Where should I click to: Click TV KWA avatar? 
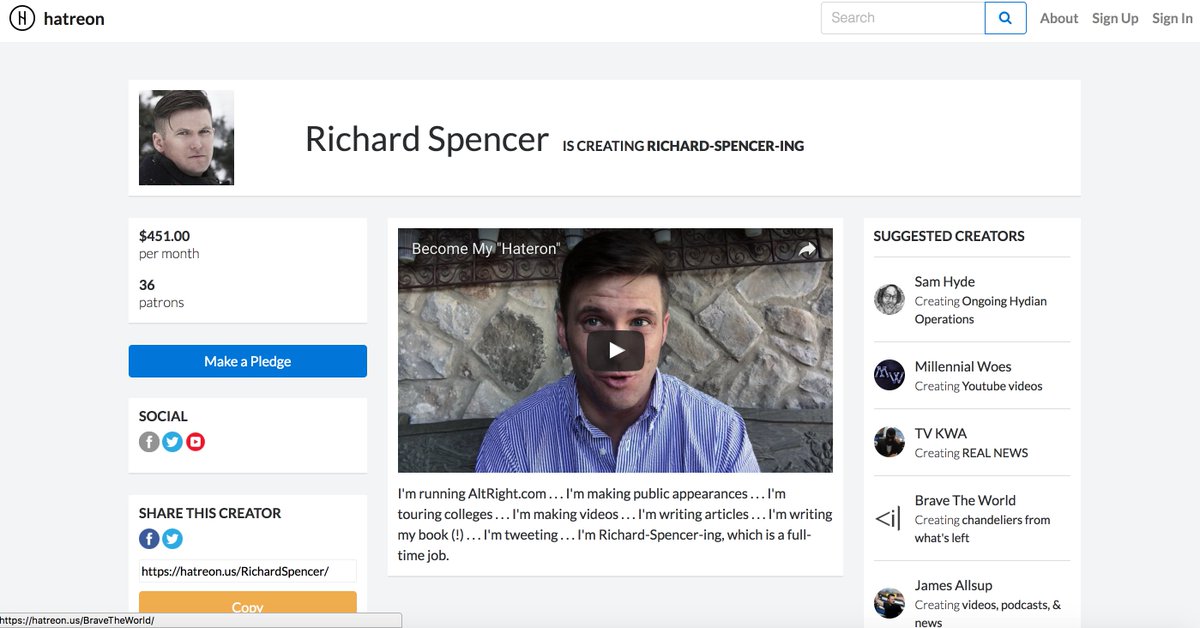click(889, 442)
